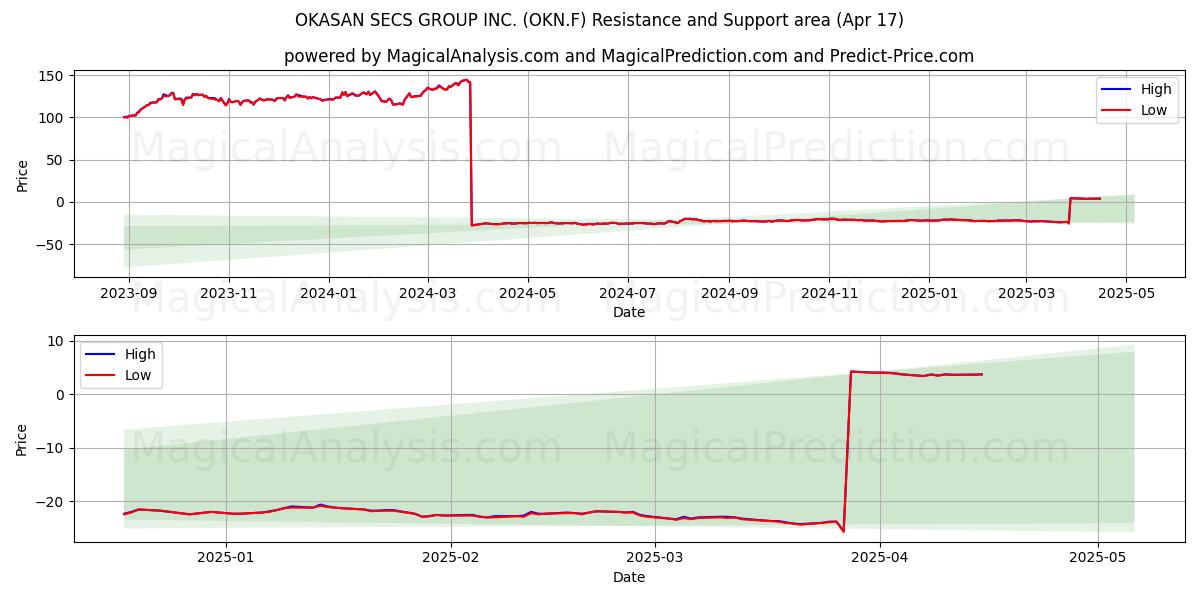Click the '10' price tick on lower chart
This screenshot has width=1200, height=600.
click(56, 341)
